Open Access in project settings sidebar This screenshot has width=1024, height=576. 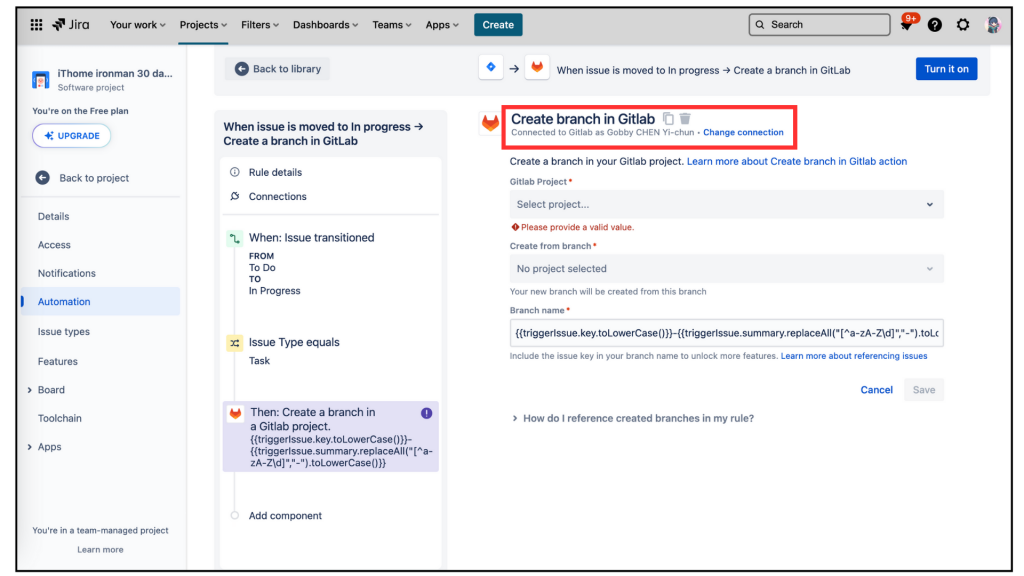coord(54,245)
